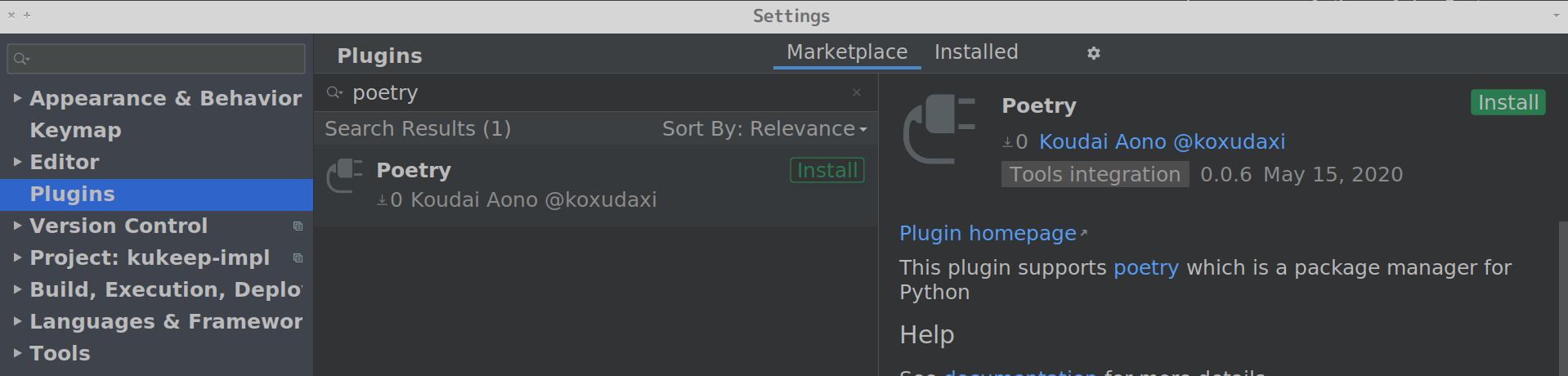Image resolution: width=1568 pixels, height=376 pixels.
Task: Click the plugin search field containing poetry
Action: (x=597, y=92)
